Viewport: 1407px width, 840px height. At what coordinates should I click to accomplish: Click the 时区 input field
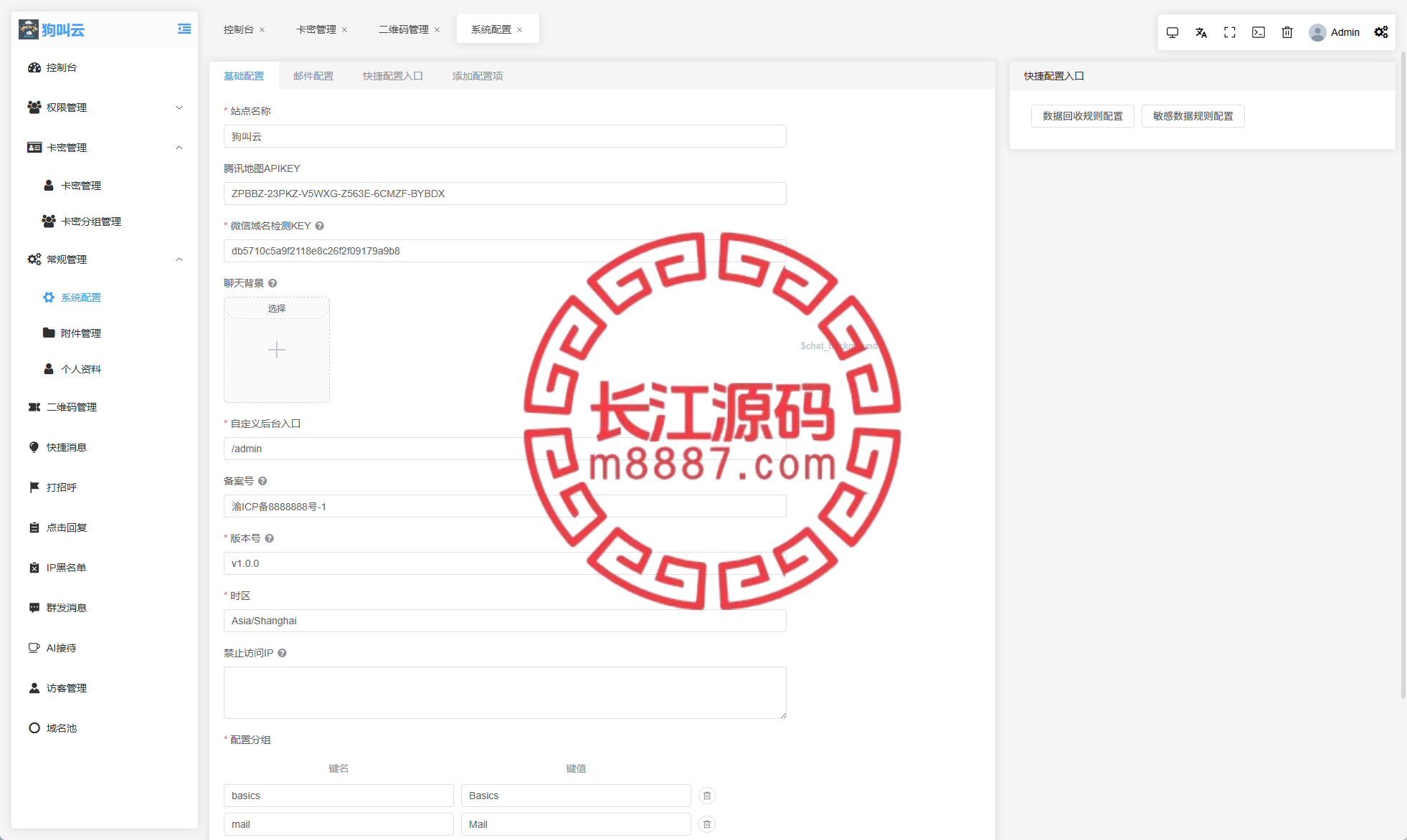click(x=505, y=621)
